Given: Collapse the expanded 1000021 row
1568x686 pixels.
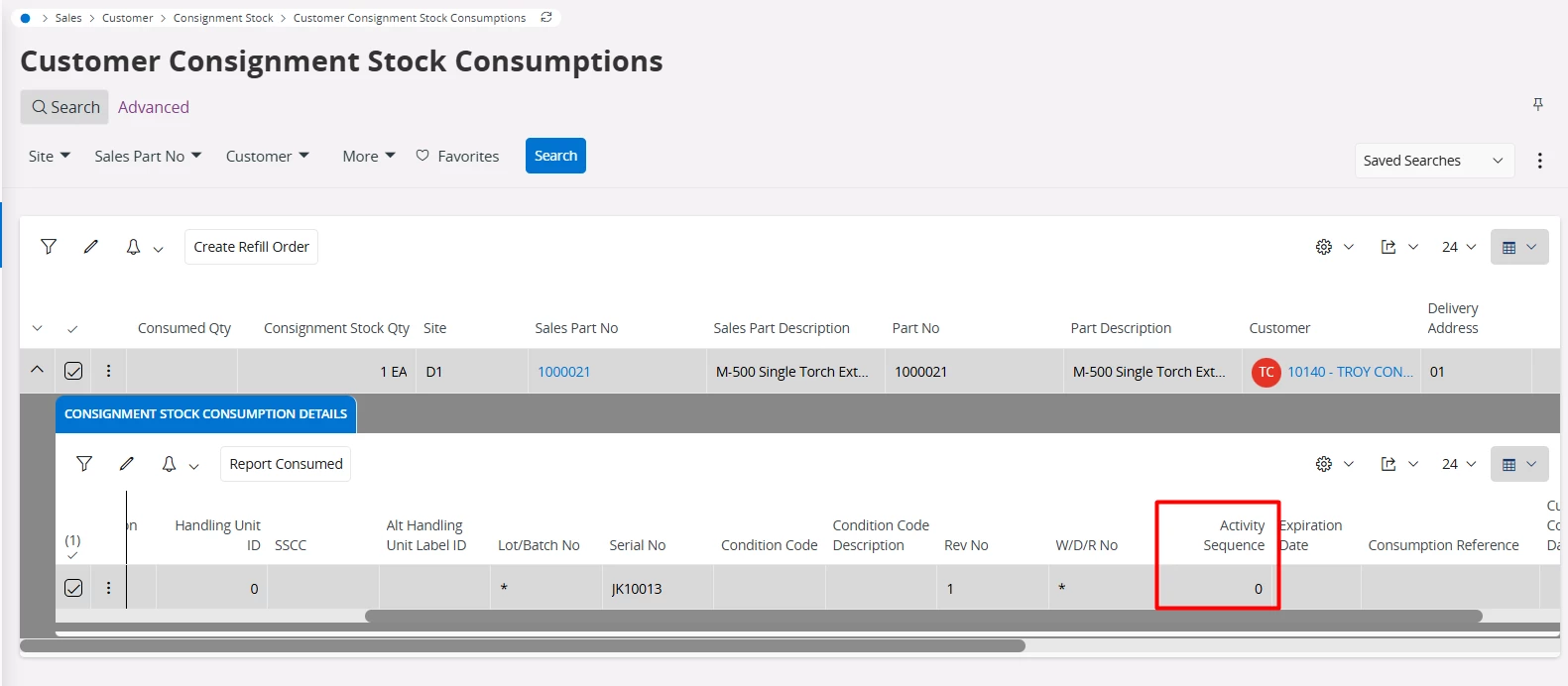Looking at the screenshot, I should (x=37, y=370).
